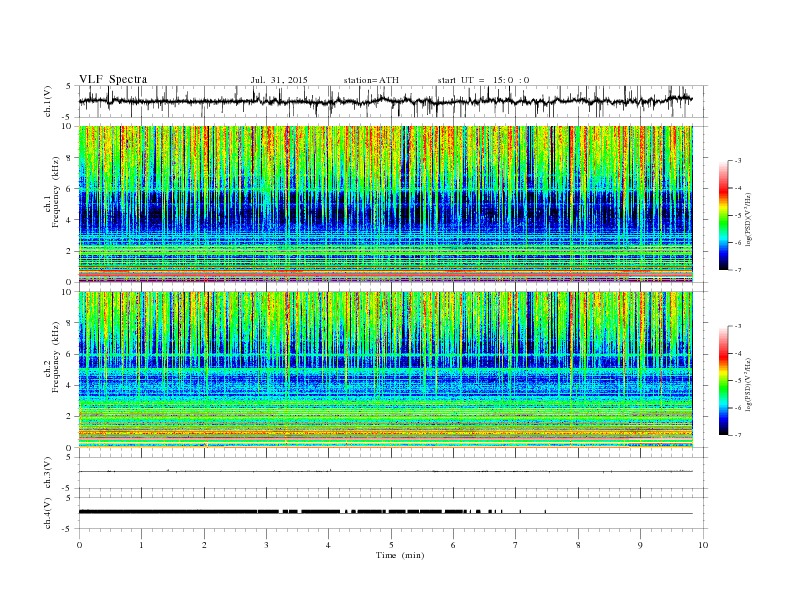
Task: Select the date 'Jul. 31, 2015' text
Action: coord(279,80)
